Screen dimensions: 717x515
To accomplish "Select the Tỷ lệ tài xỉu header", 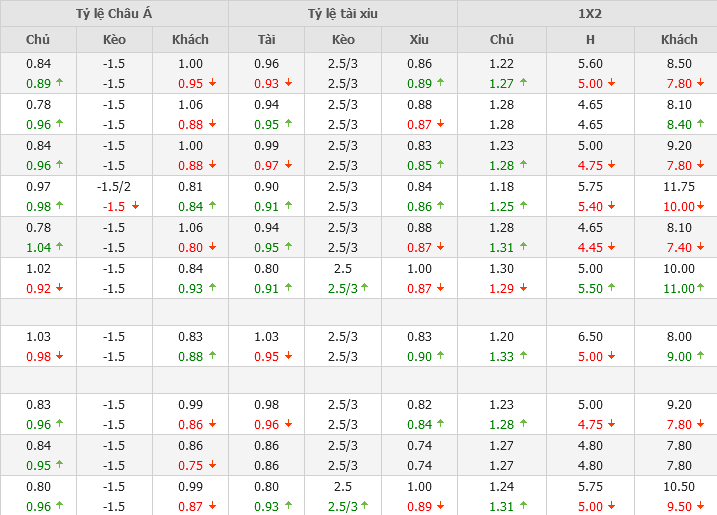I will pyautogui.click(x=343, y=14).
